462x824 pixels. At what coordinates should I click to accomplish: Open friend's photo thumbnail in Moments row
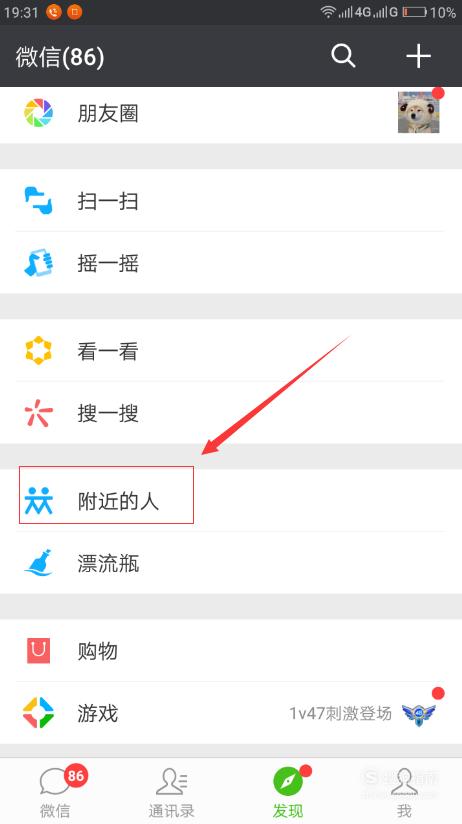point(418,112)
